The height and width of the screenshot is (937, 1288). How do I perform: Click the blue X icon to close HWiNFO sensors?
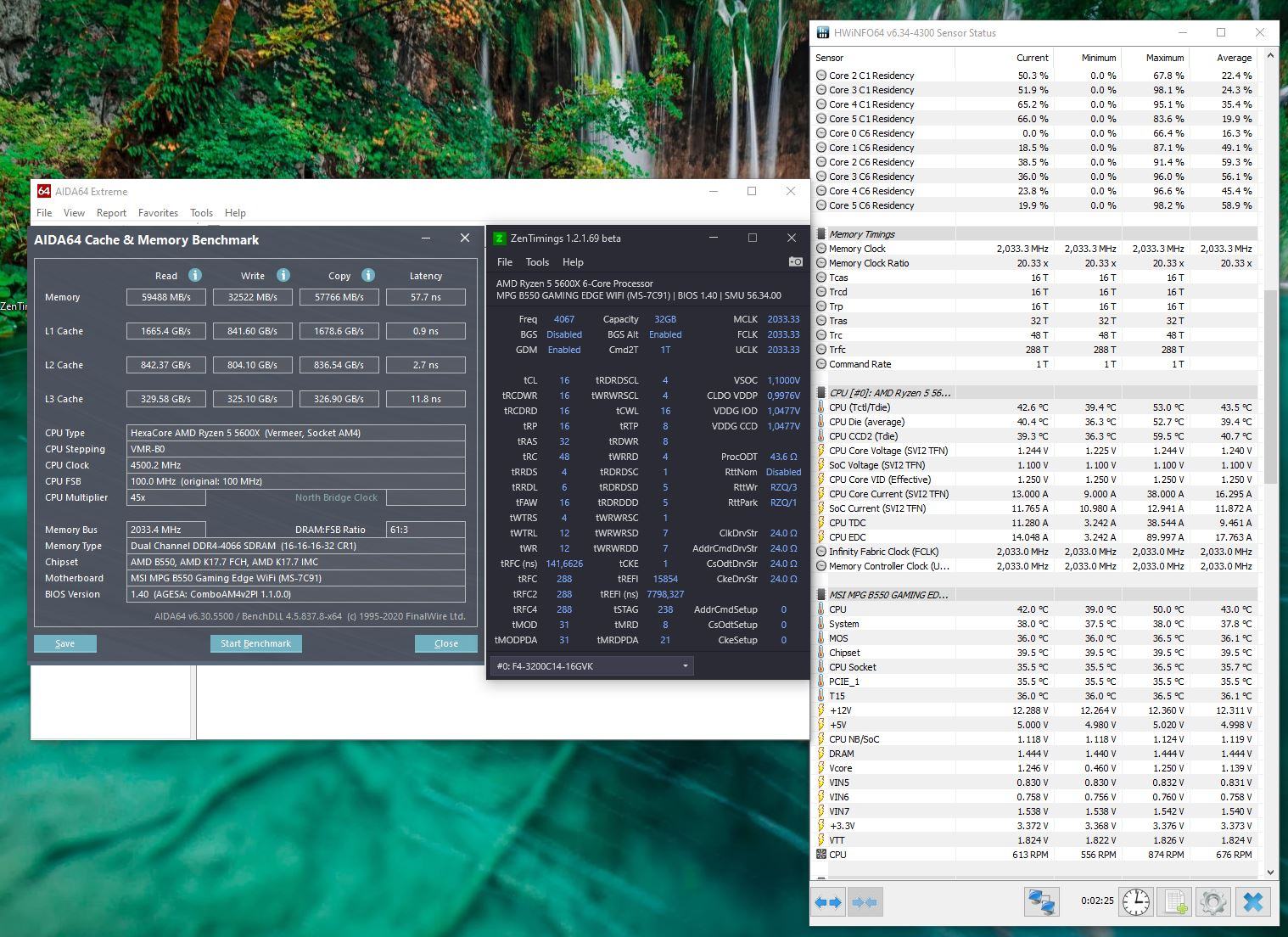1253,902
